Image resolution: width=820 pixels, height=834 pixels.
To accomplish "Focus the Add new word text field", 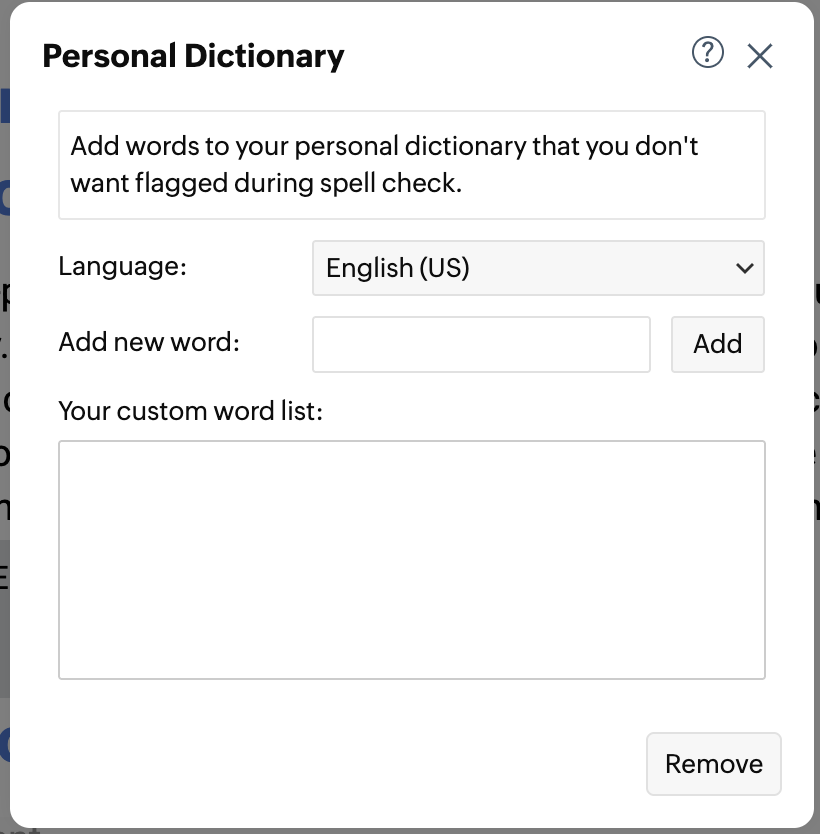I will tap(481, 344).
